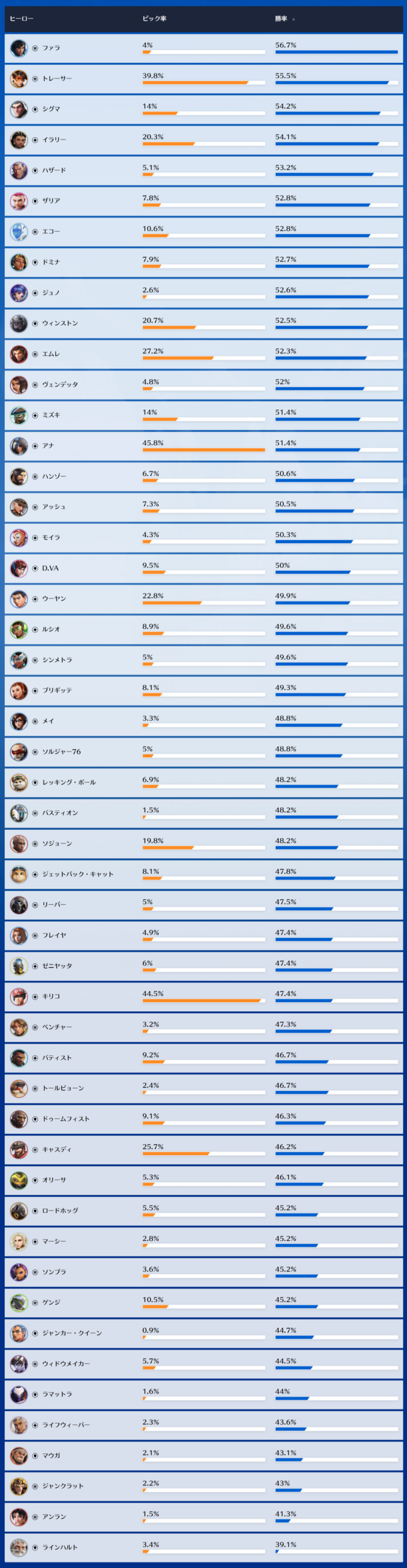
Task: Click the Winston (ウィンストン) portrait icon
Action: (19, 323)
